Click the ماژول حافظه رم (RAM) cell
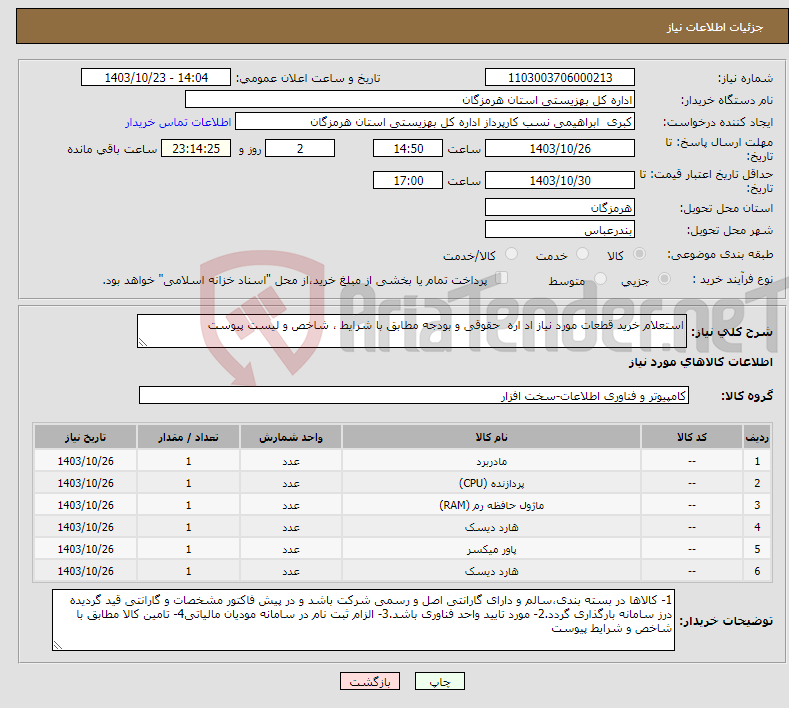Image resolution: width=789 pixels, height=708 pixels. (x=491, y=505)
